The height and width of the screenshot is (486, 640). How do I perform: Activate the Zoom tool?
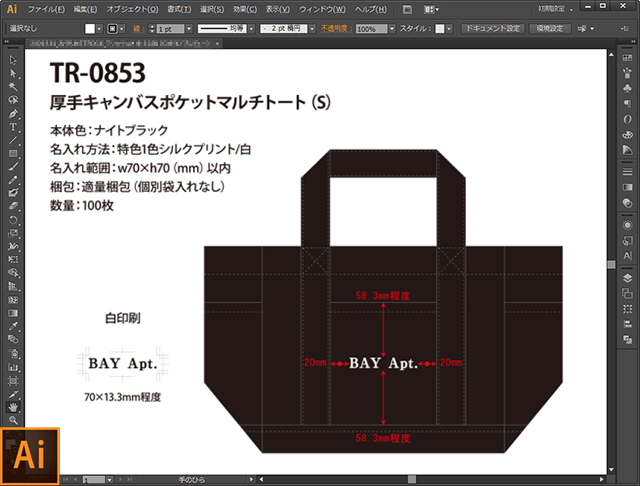[x=13, y=421]
